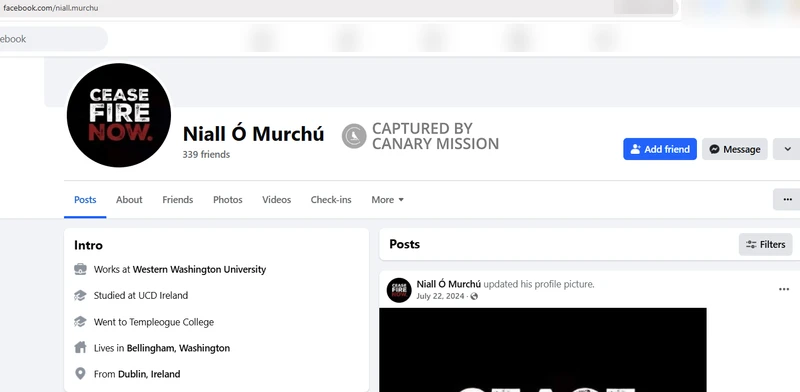The height and width of the screenshot is (392, 800).
Task: Click the text 'Studied at UCD Ireland'
Action: [141, 296]
